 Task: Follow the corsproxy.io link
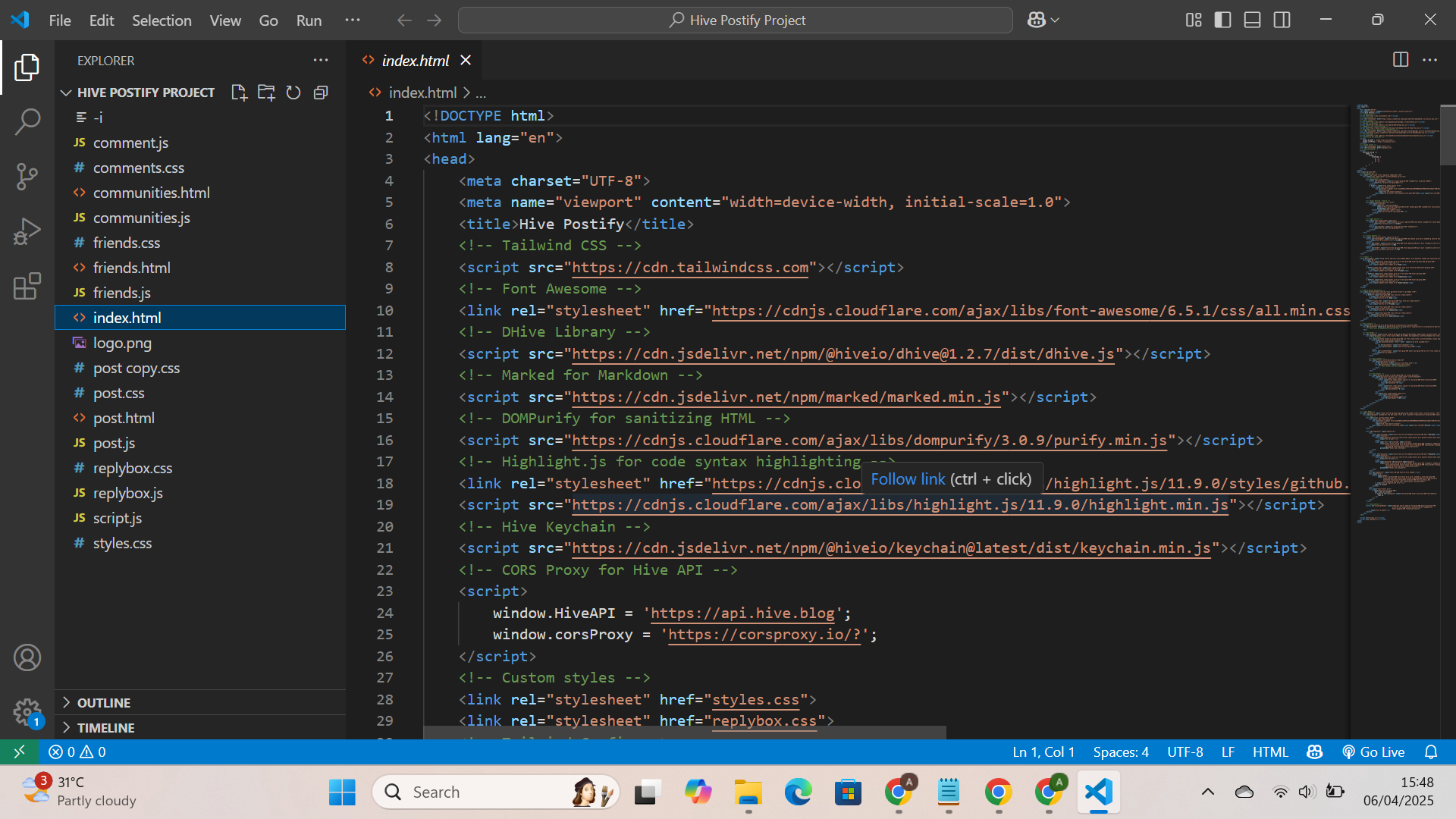tap(764, 634)
